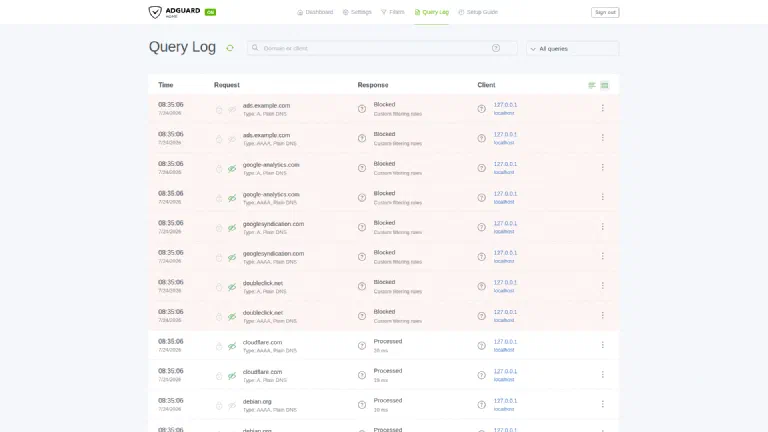Image resolution: width=768 pixels, height=432 pixels.
Task: Open the Filters menu
Action: (393, 12)
